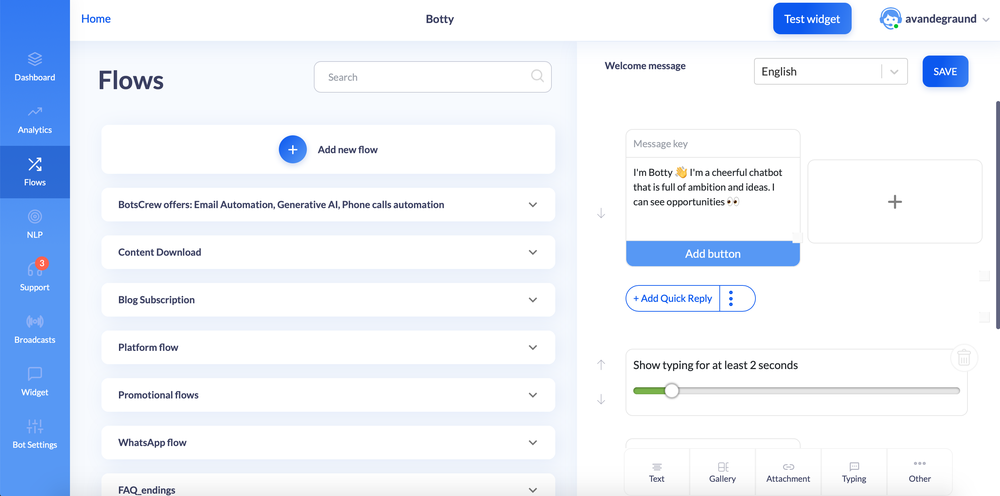Go to the Home link

tap(96, 18)
